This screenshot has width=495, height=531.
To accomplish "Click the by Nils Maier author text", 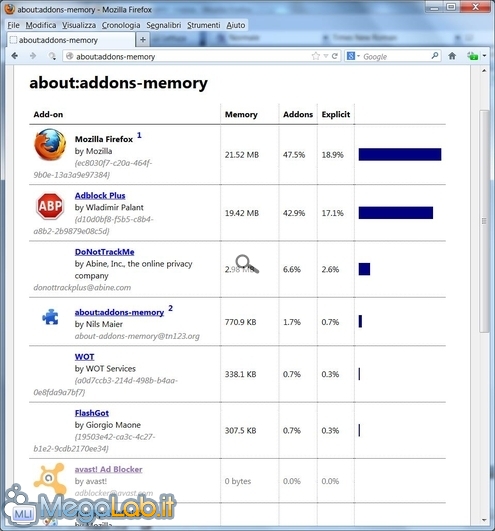I will [99, 324].
